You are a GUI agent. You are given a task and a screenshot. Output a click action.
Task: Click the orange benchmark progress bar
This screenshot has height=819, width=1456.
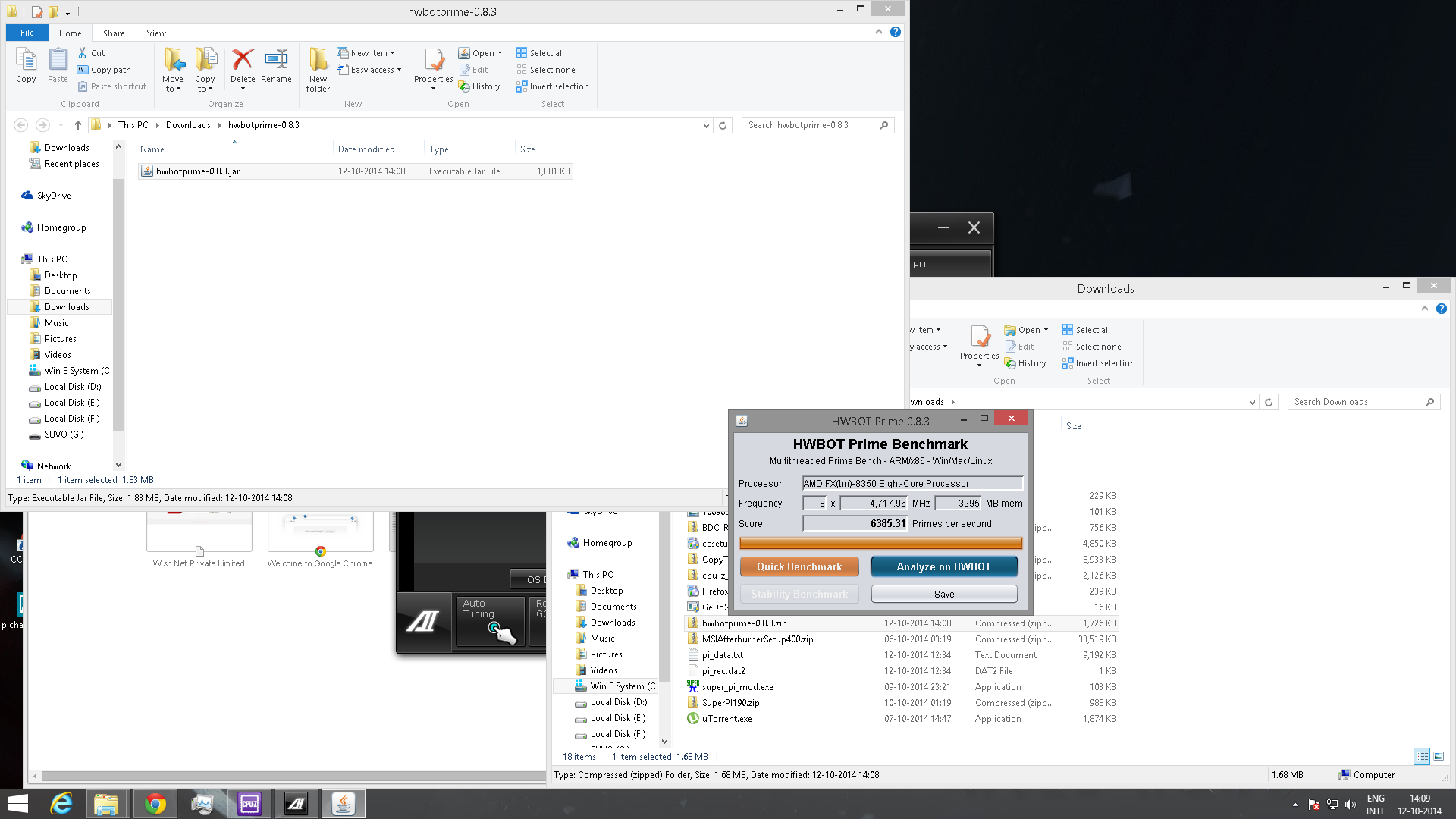pyautogui.click(x=880, y=543)
